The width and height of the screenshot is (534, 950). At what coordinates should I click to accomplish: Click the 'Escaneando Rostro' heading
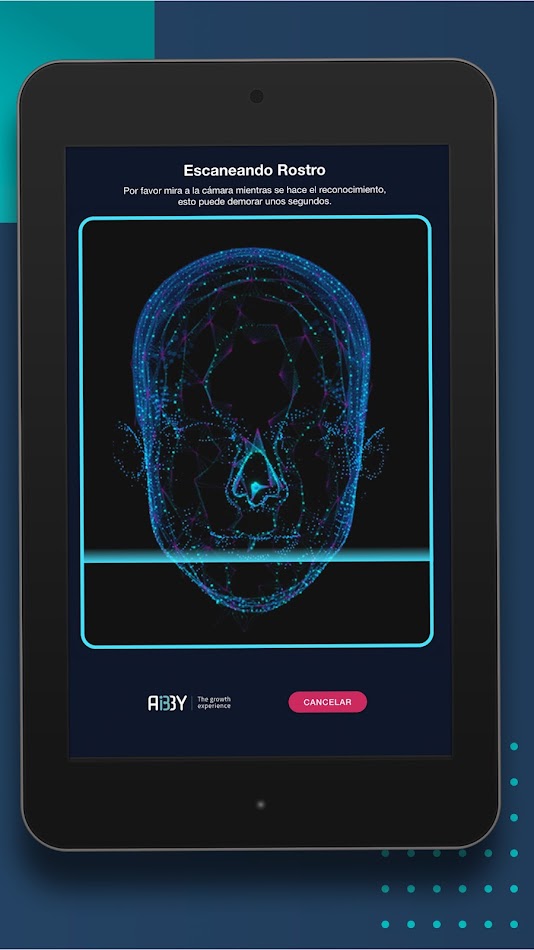tap(255, 170)
